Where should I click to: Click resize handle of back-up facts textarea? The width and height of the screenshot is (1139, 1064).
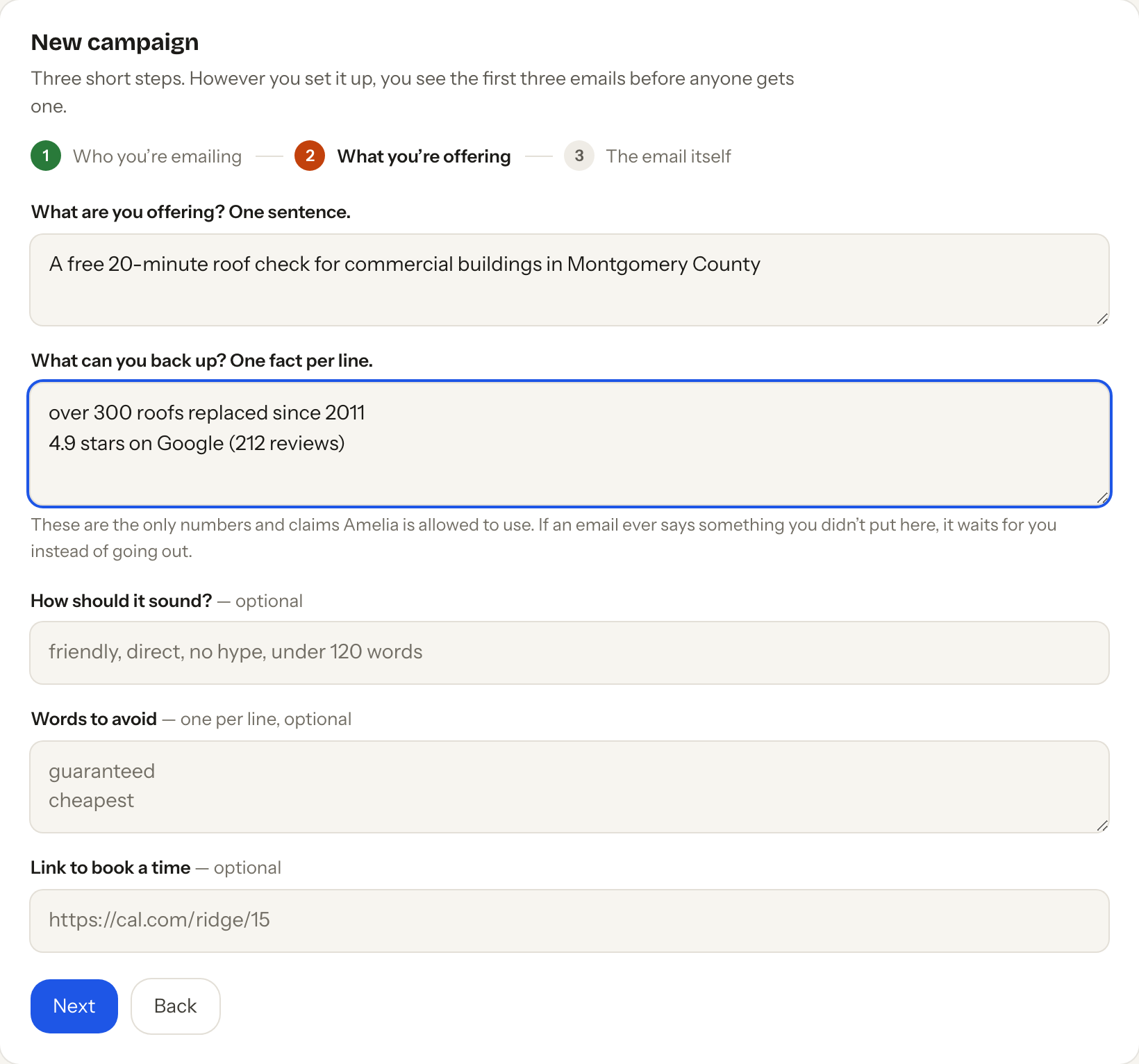(x=1102, y=498)
